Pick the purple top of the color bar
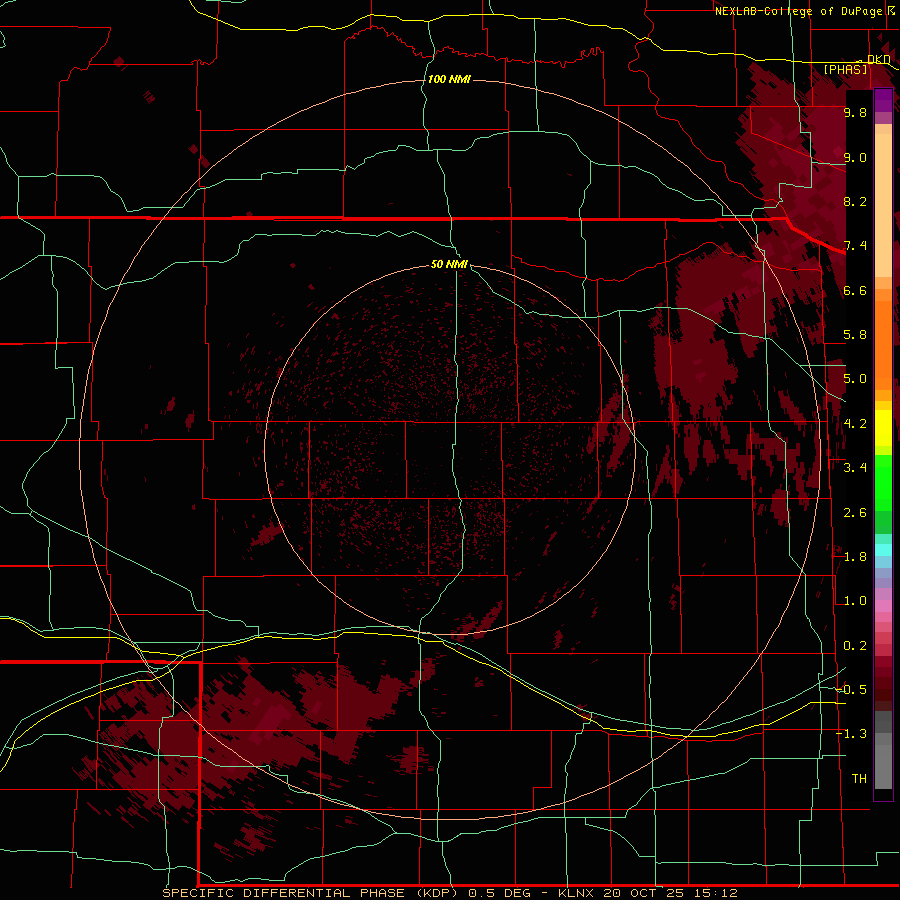 click(x=883, y=100)
